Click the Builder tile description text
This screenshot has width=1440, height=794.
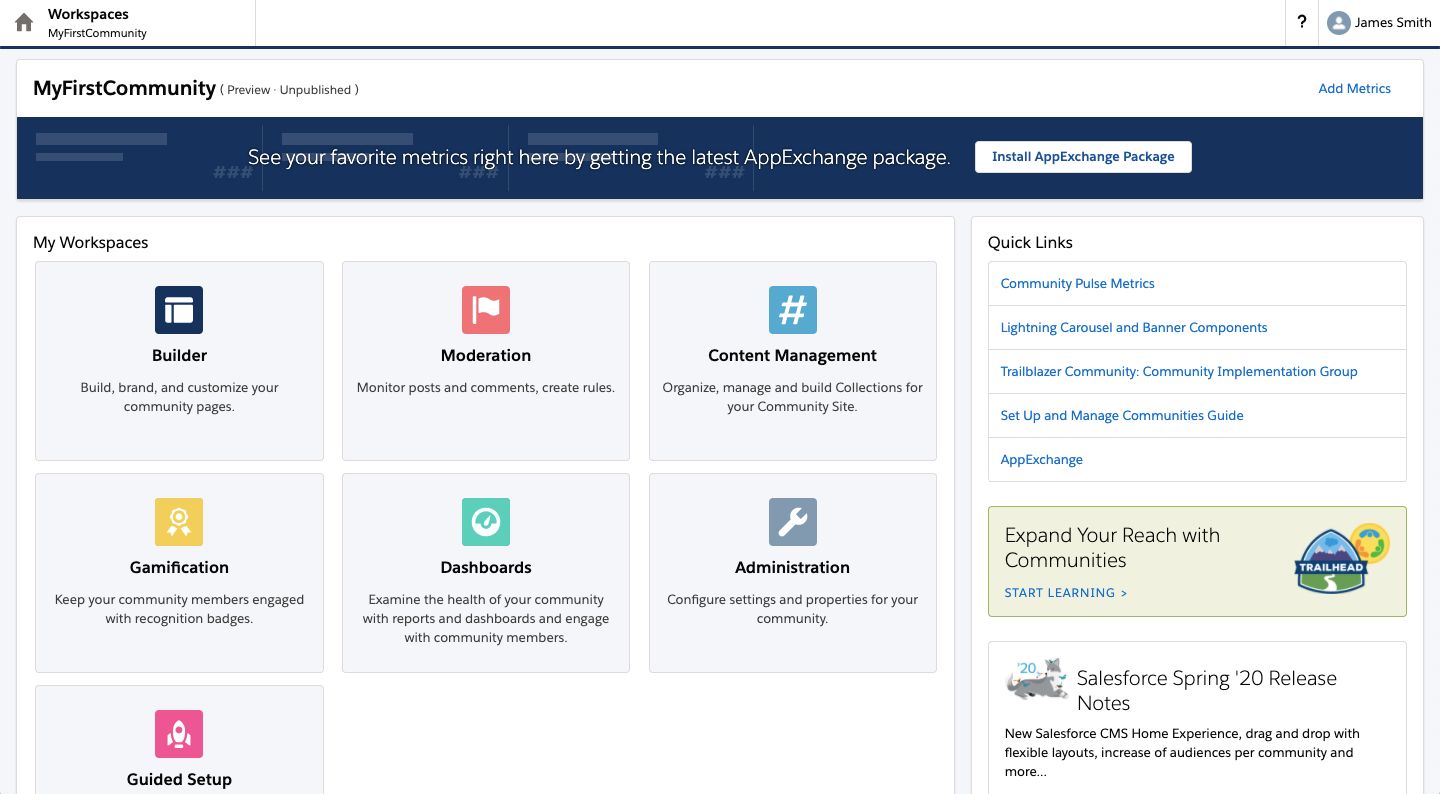179,397
